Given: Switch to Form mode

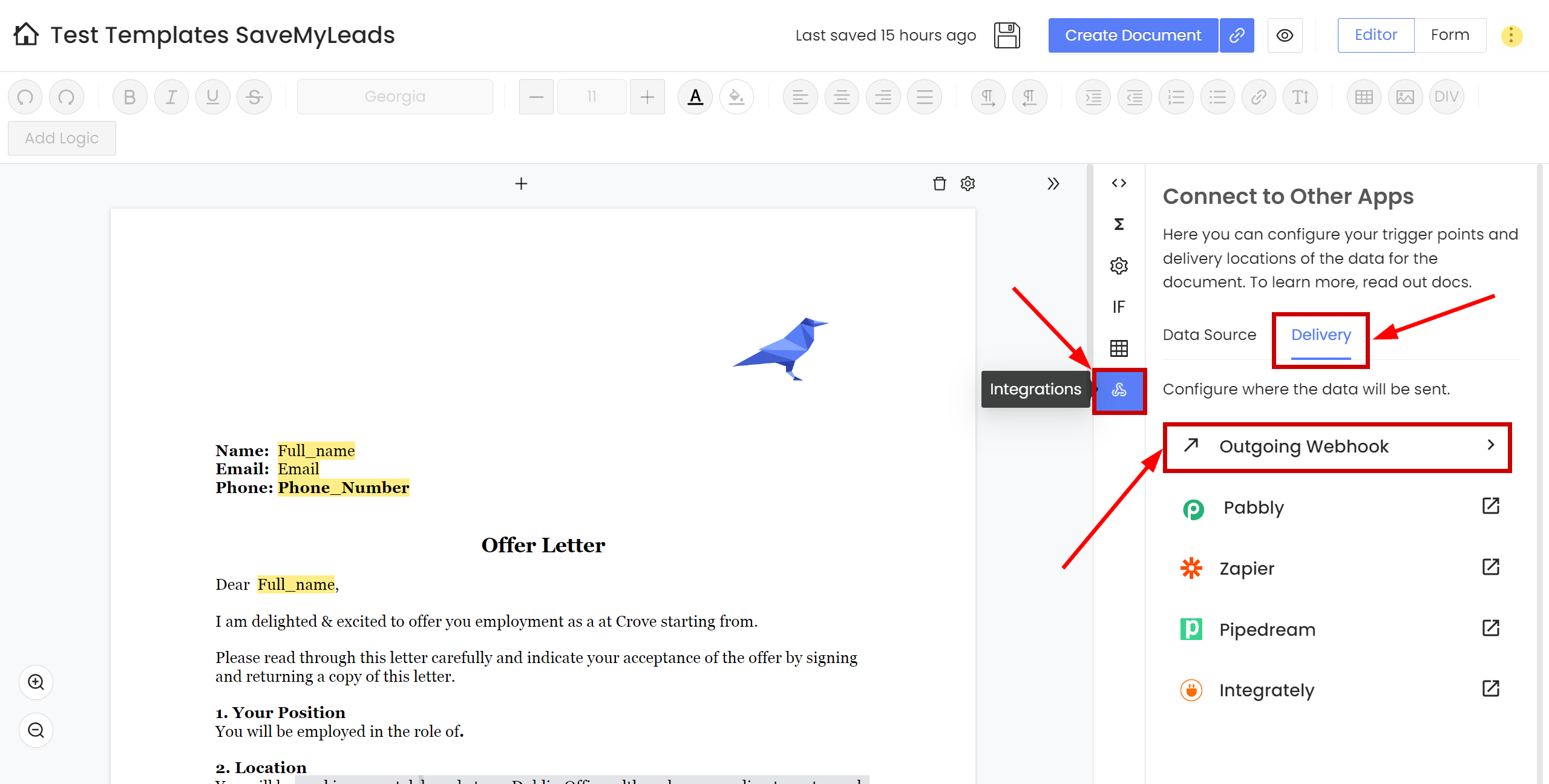Looking at the screenshot, I should pos(1450,35).
